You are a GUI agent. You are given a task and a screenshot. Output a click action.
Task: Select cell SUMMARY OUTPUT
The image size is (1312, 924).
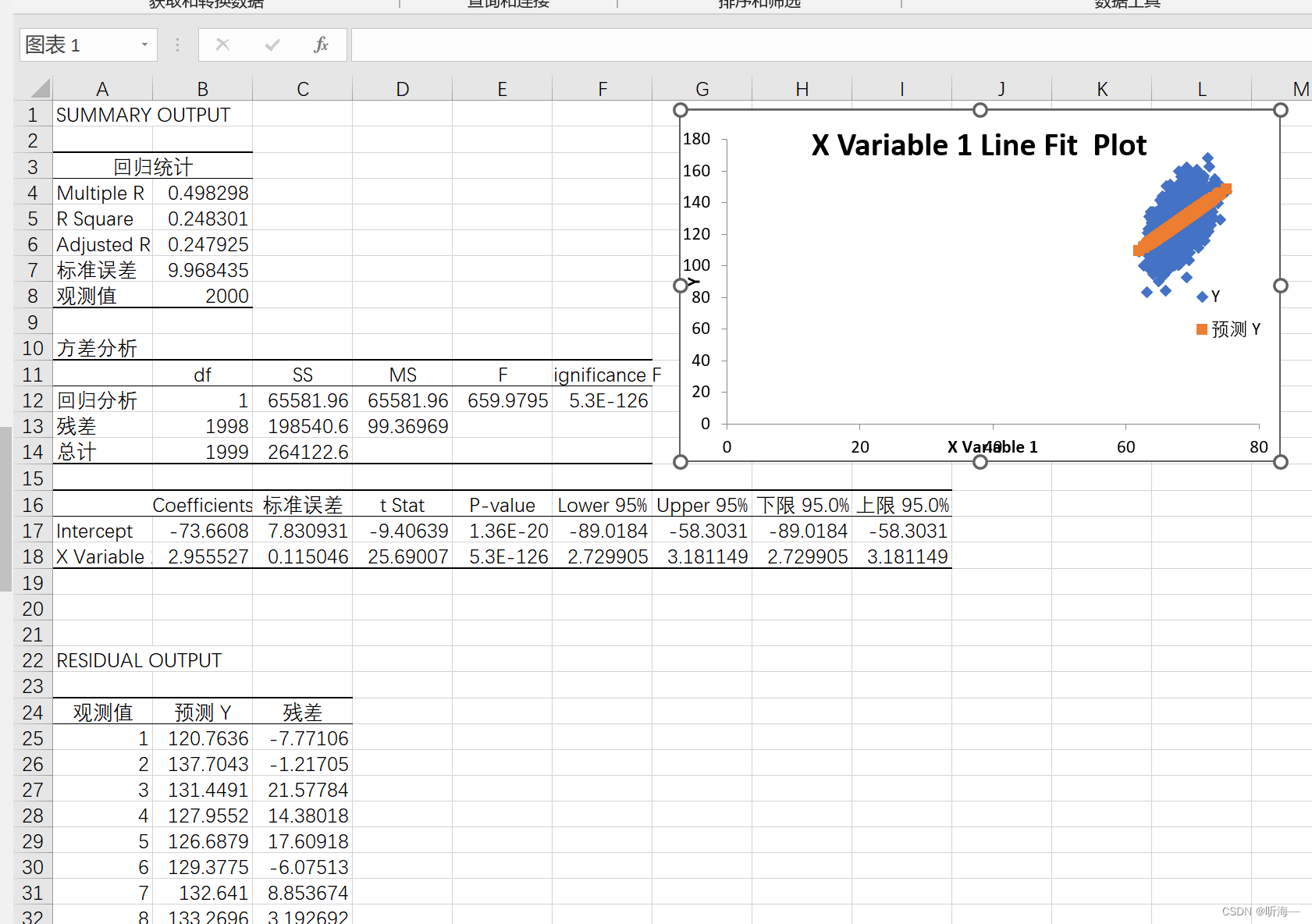(102, 115)
